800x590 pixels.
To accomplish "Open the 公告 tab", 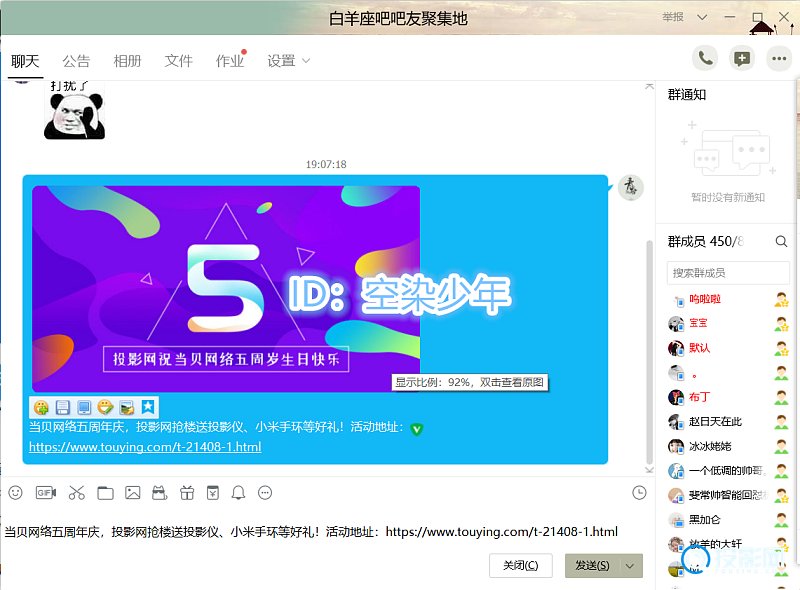I will (76, 61).
